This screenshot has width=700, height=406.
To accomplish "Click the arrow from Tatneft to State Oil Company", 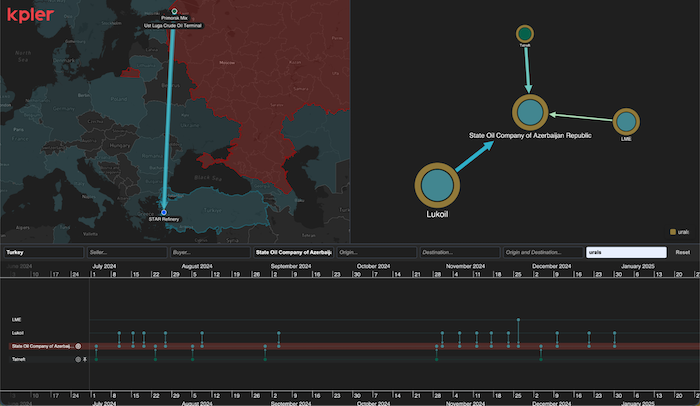I will 527,69.
